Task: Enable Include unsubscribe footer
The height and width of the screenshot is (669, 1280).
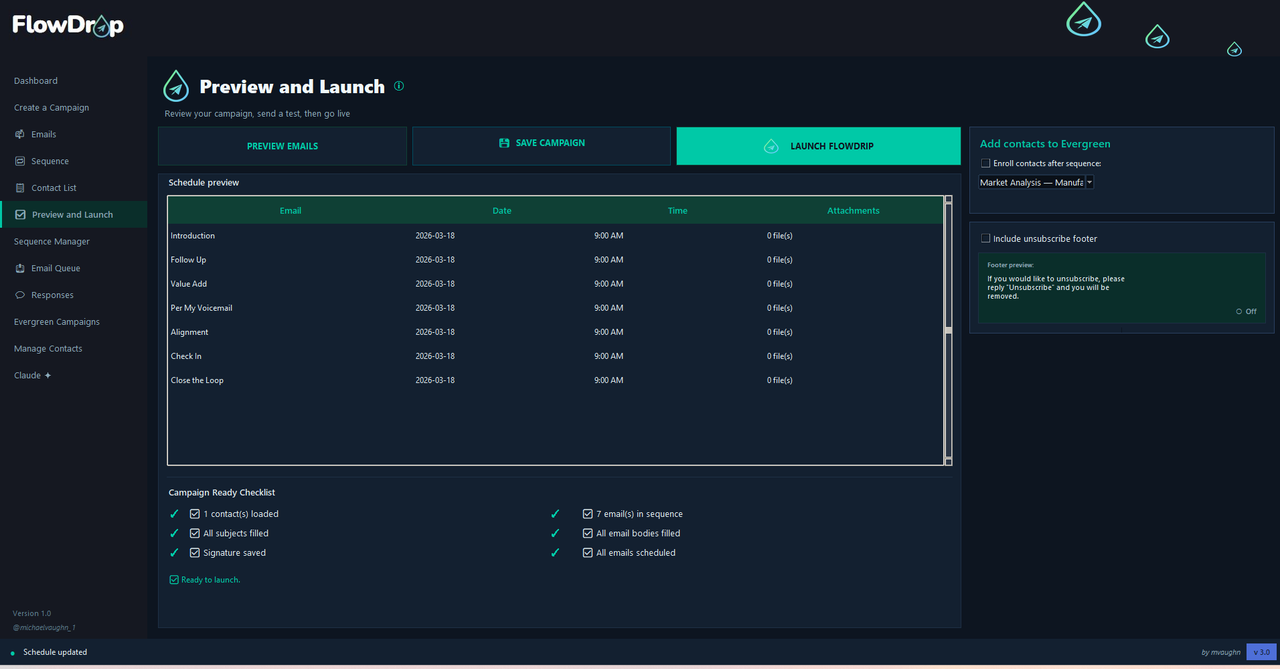Action: pos(986,238)
